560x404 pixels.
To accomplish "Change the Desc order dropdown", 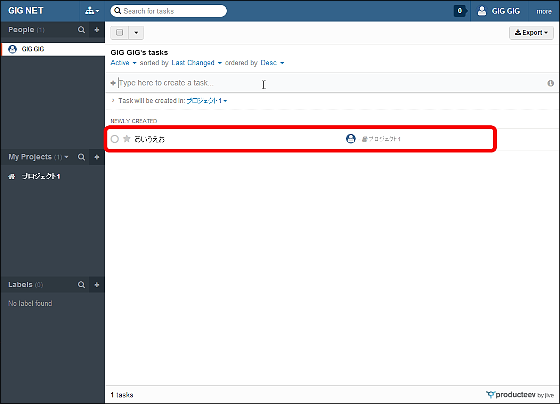I will point(272,63).
